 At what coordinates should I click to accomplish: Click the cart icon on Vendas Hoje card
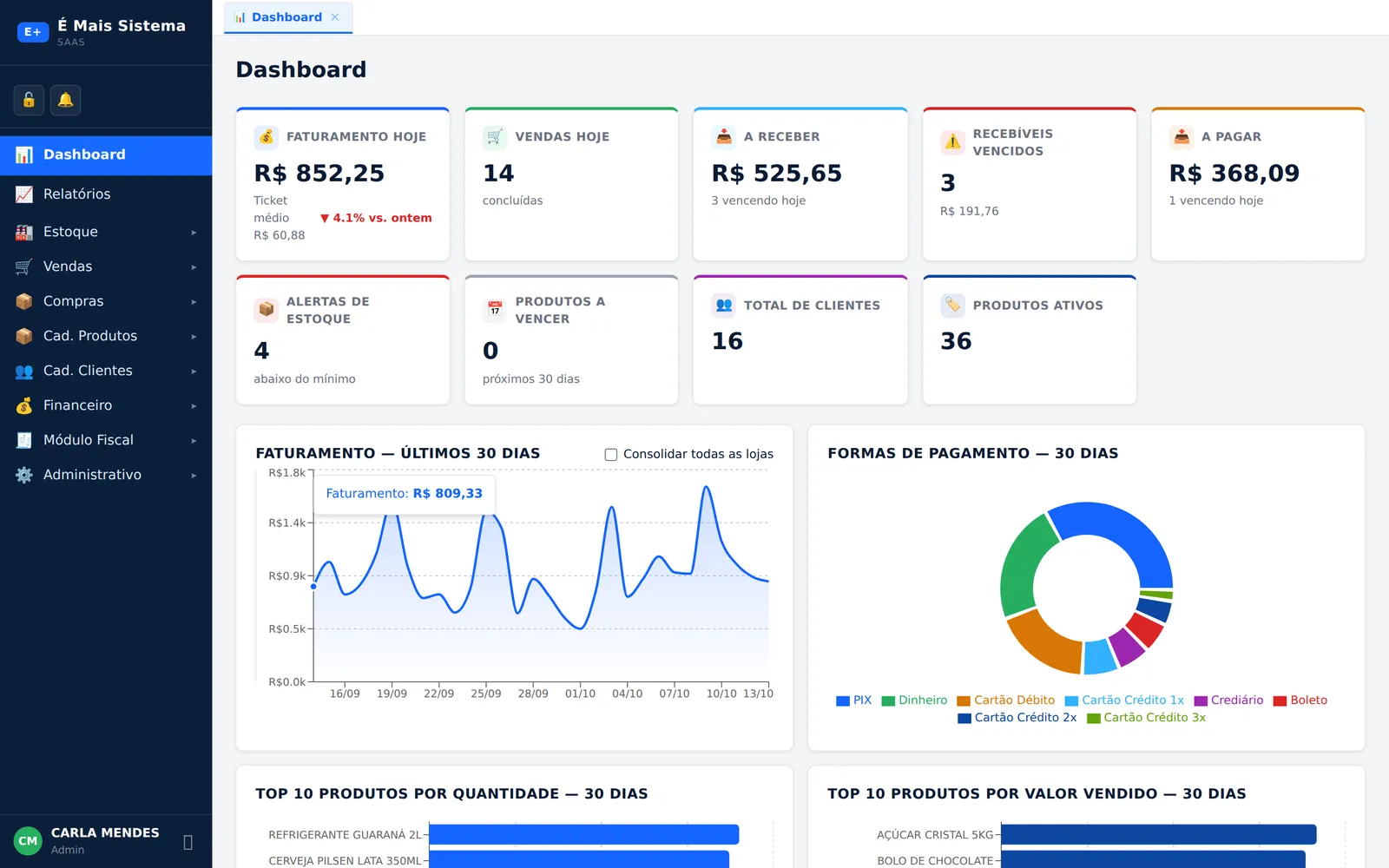[x=495, y=137]
